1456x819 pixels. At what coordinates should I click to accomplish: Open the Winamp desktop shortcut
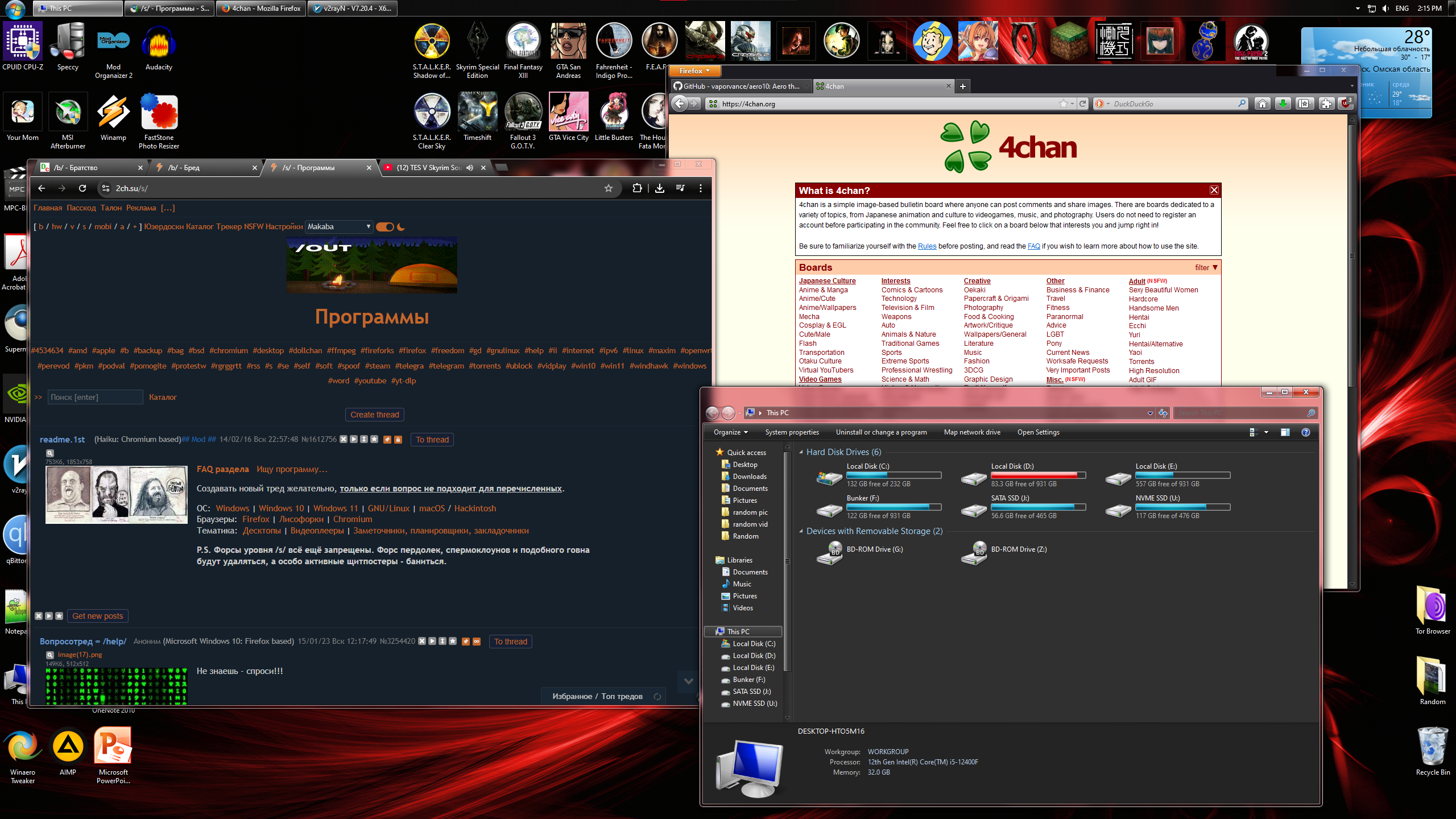(x=113, y=118)
